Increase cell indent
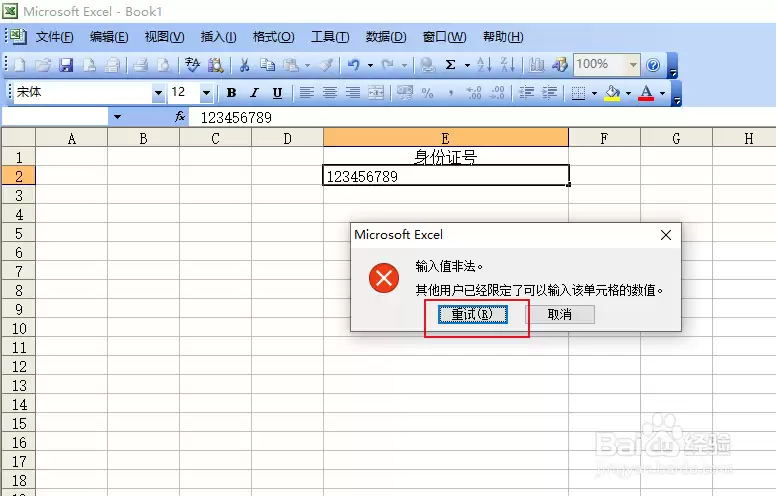This screenshot has height=496, width=776. [x=549, y=93]
